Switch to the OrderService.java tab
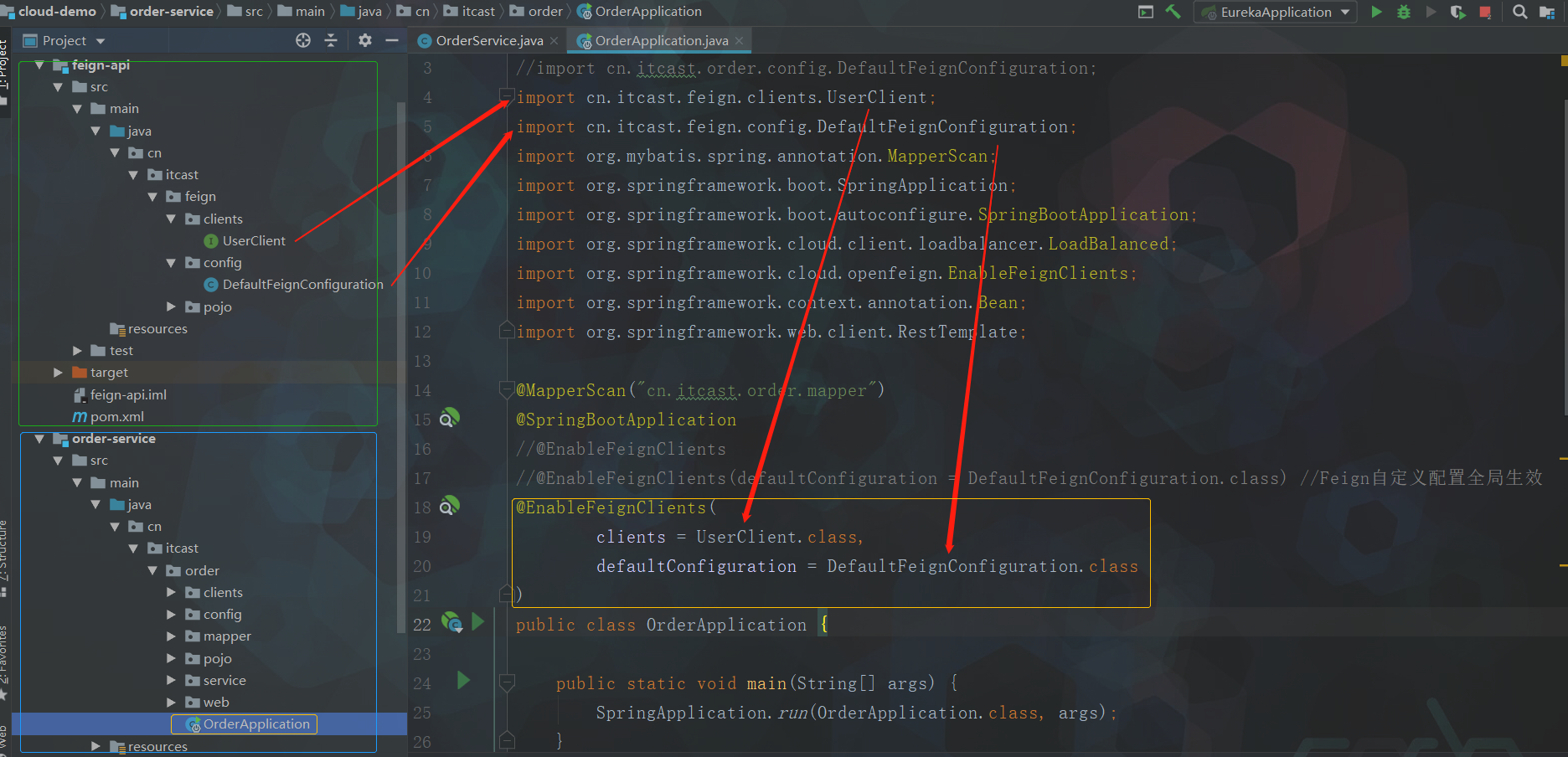The height and width of the screenshot is (757, 1568). (489, 40)
